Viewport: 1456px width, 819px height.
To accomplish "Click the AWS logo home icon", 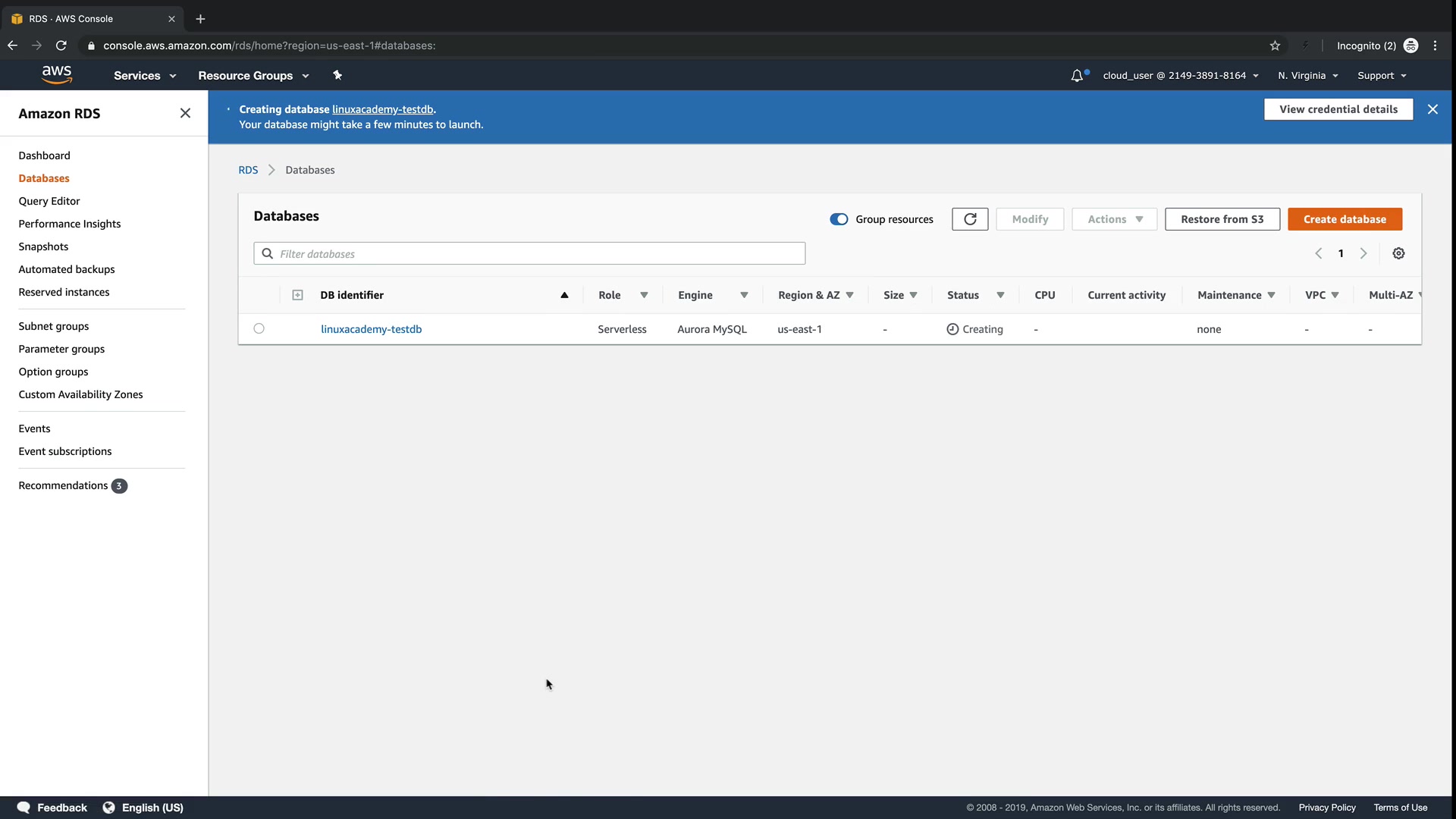I will [57, 74].
